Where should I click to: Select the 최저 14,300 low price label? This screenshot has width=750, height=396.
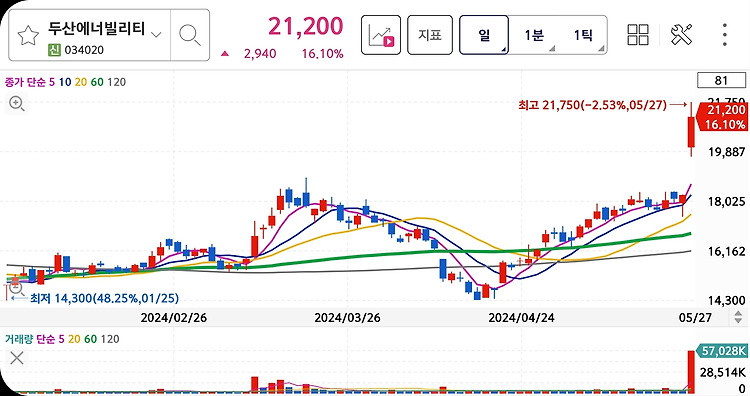104,298
